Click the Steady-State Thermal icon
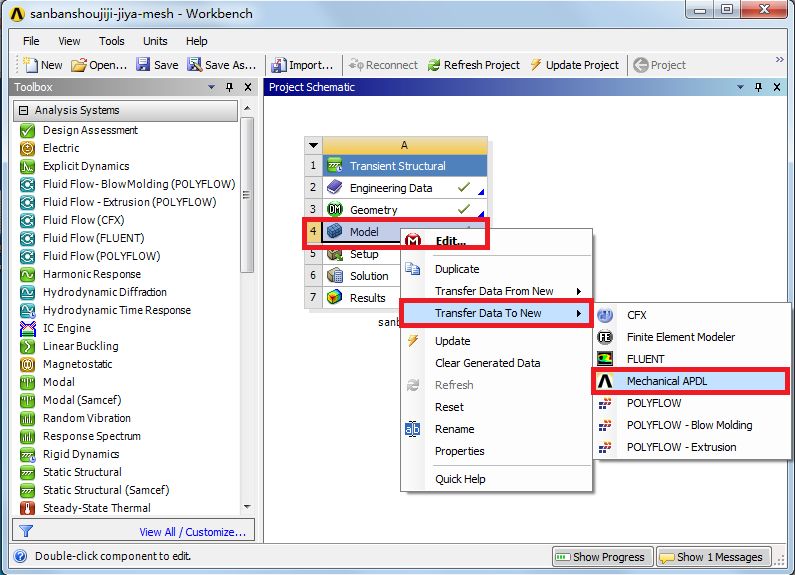Viewport: 795px width, 575px height. pos(27,508)
